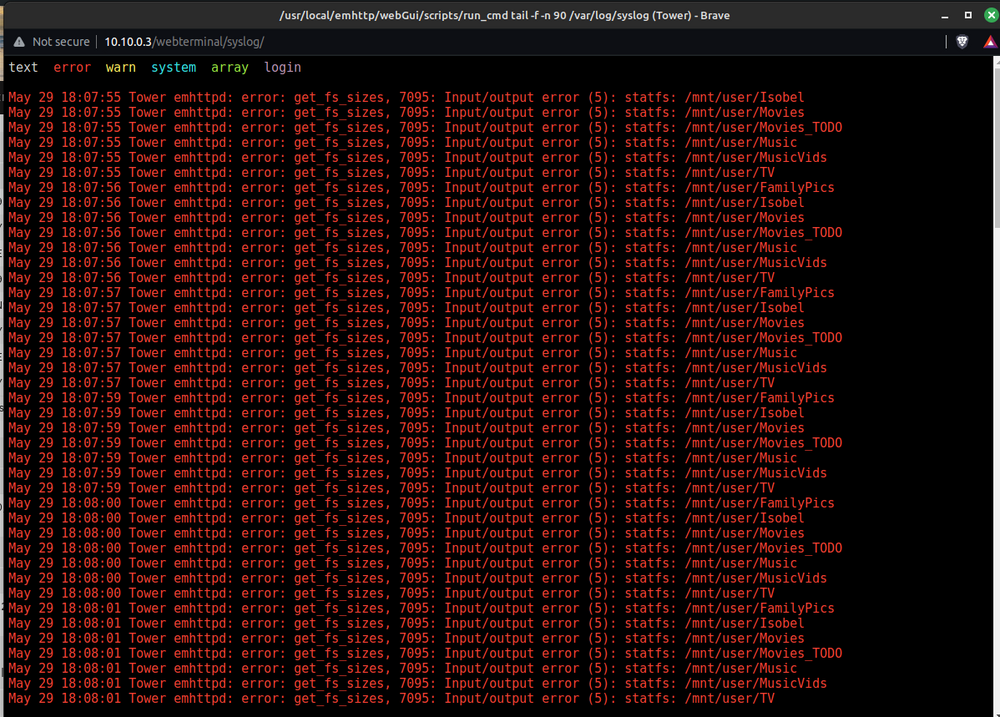
Task: Click the 18:07:56 /mnt/user/TV log line
Action: click(391, 277)
